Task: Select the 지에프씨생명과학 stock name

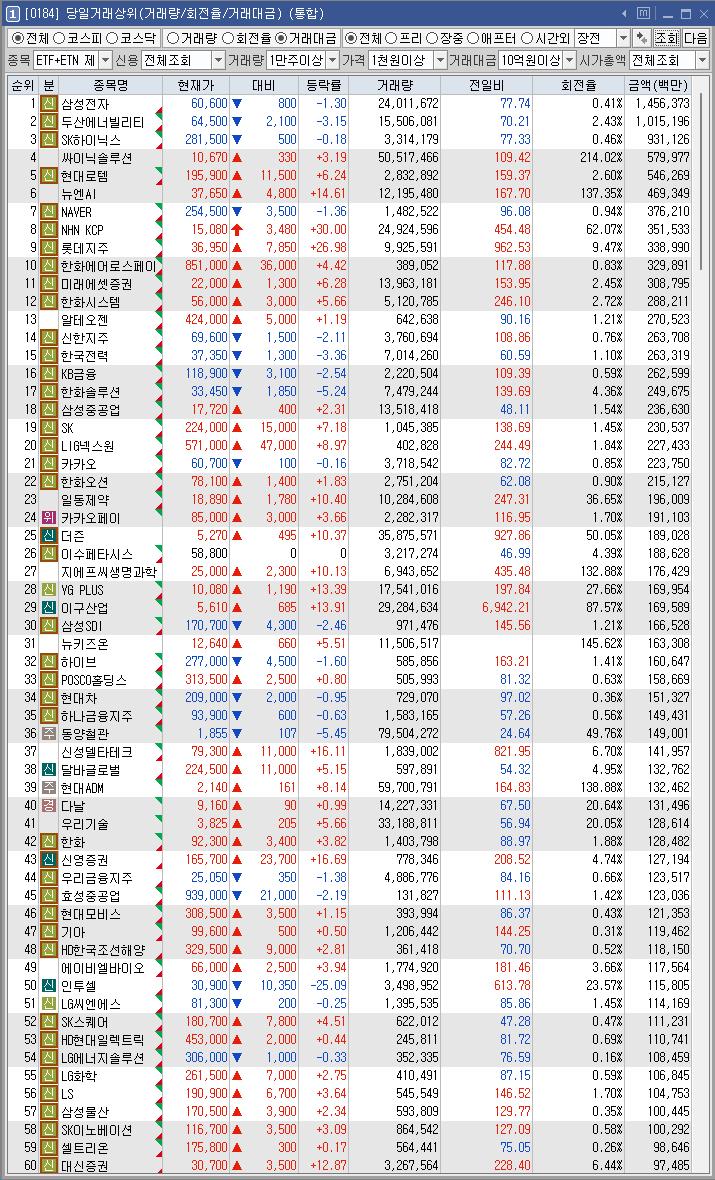Action: coord(108,572)
